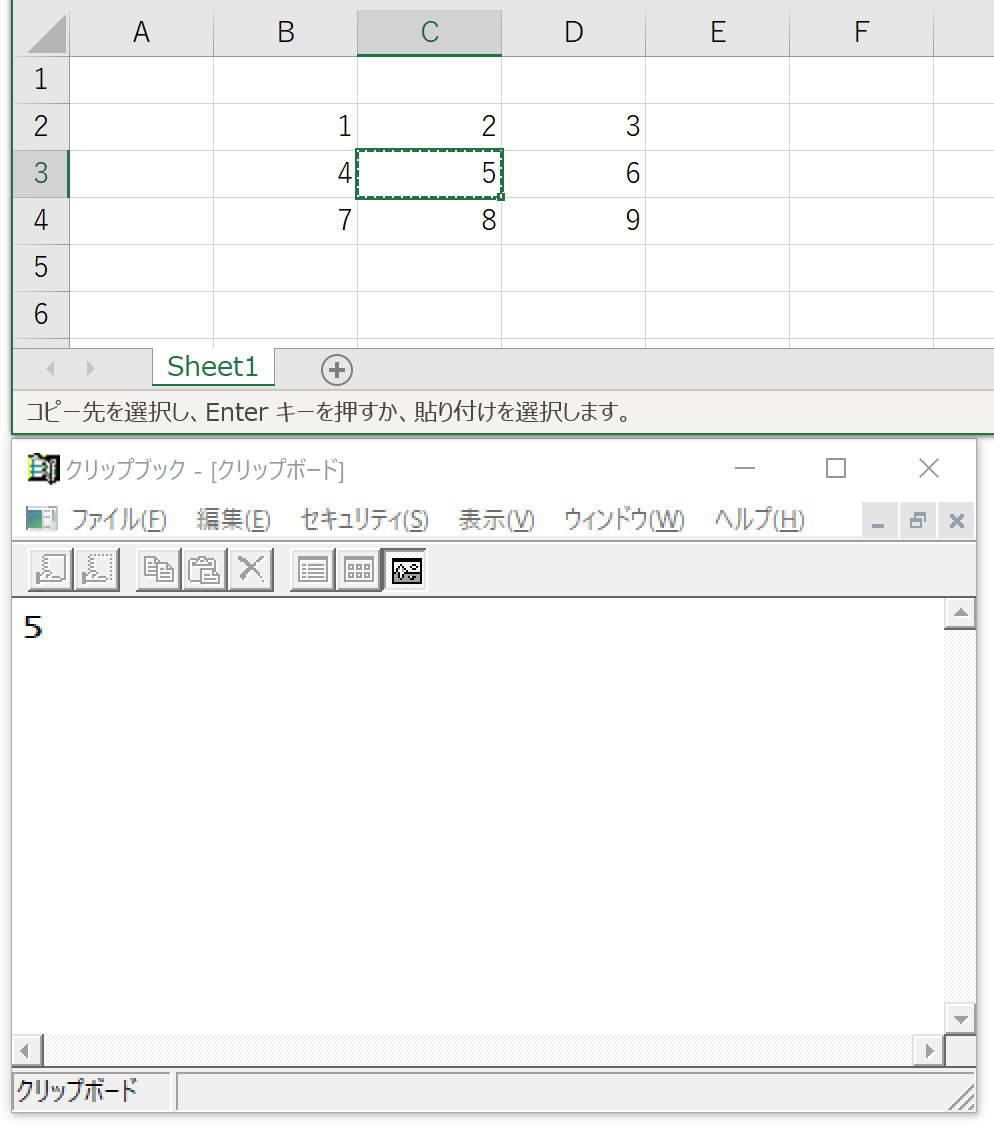
Task: Click the Delete X toolbar icon
Action: pos(250,570)
